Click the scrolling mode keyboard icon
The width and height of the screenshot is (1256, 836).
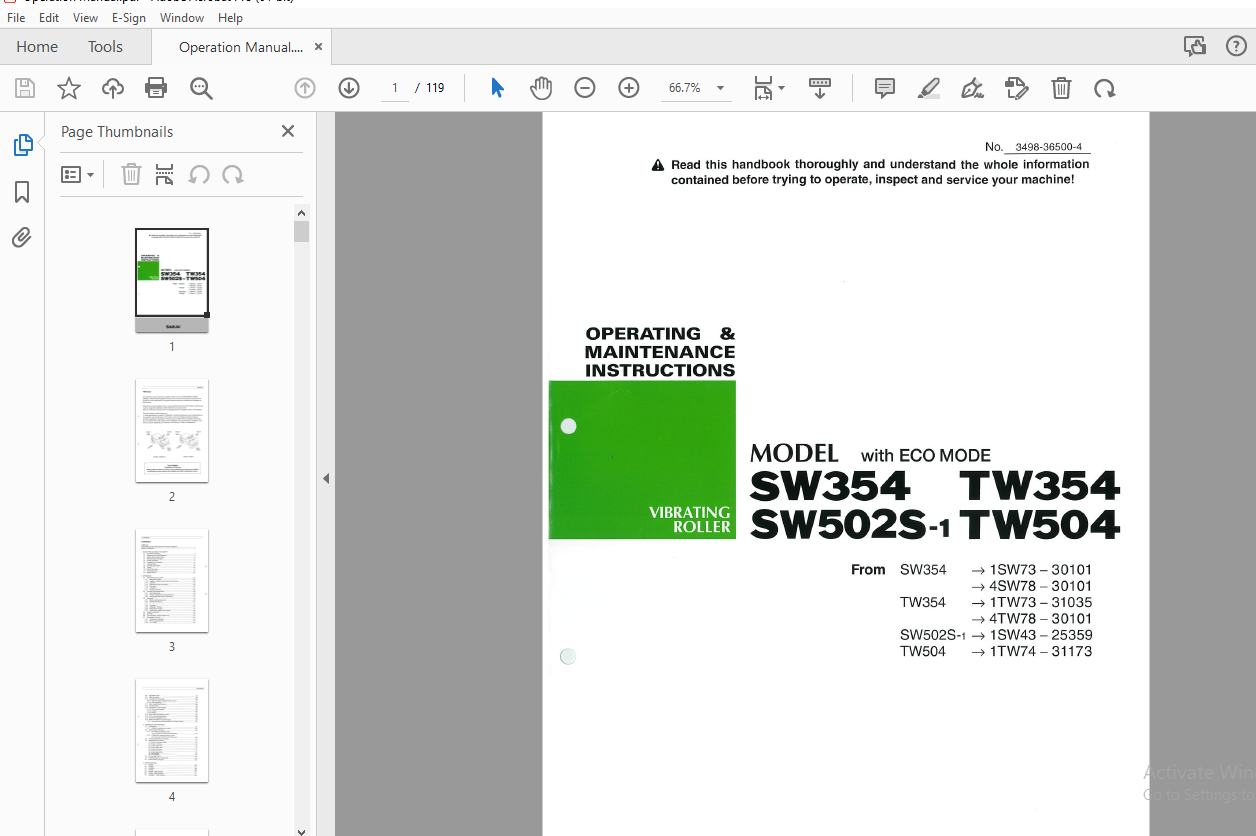click(820, 88)
